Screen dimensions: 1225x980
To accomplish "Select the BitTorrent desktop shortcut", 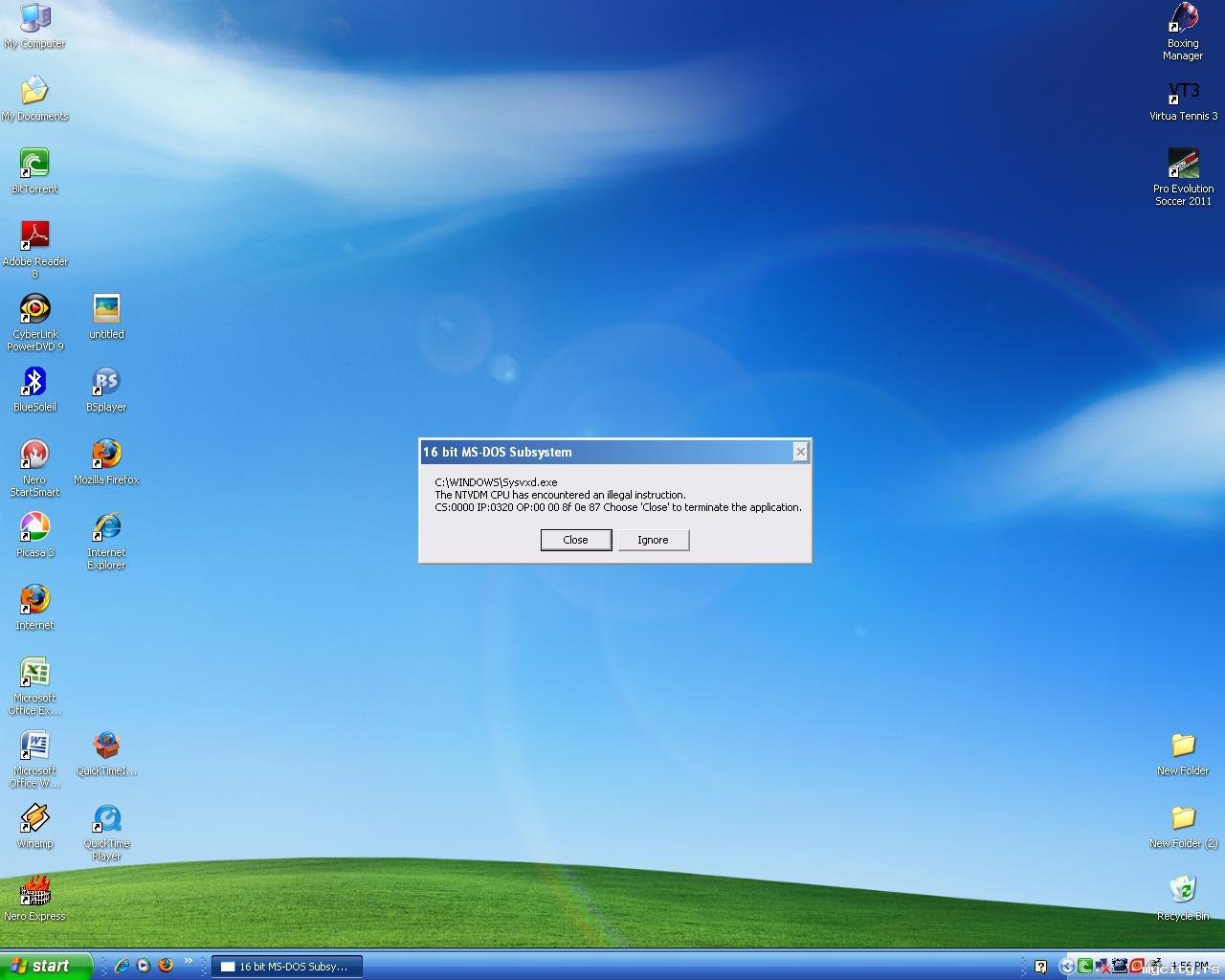I will pos(34,171).
